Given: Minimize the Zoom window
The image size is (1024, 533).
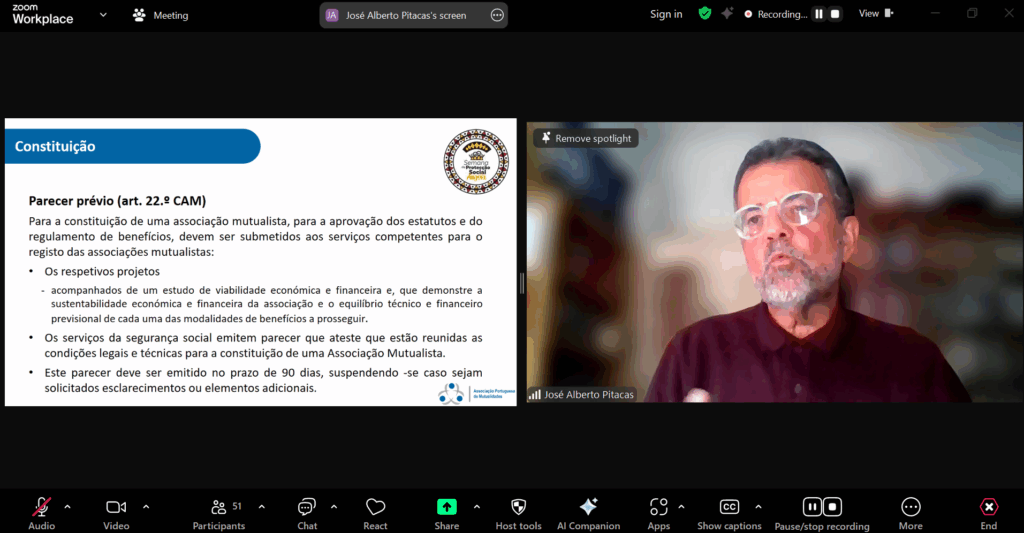Looking at the screenshot, I should pos(935,13).
